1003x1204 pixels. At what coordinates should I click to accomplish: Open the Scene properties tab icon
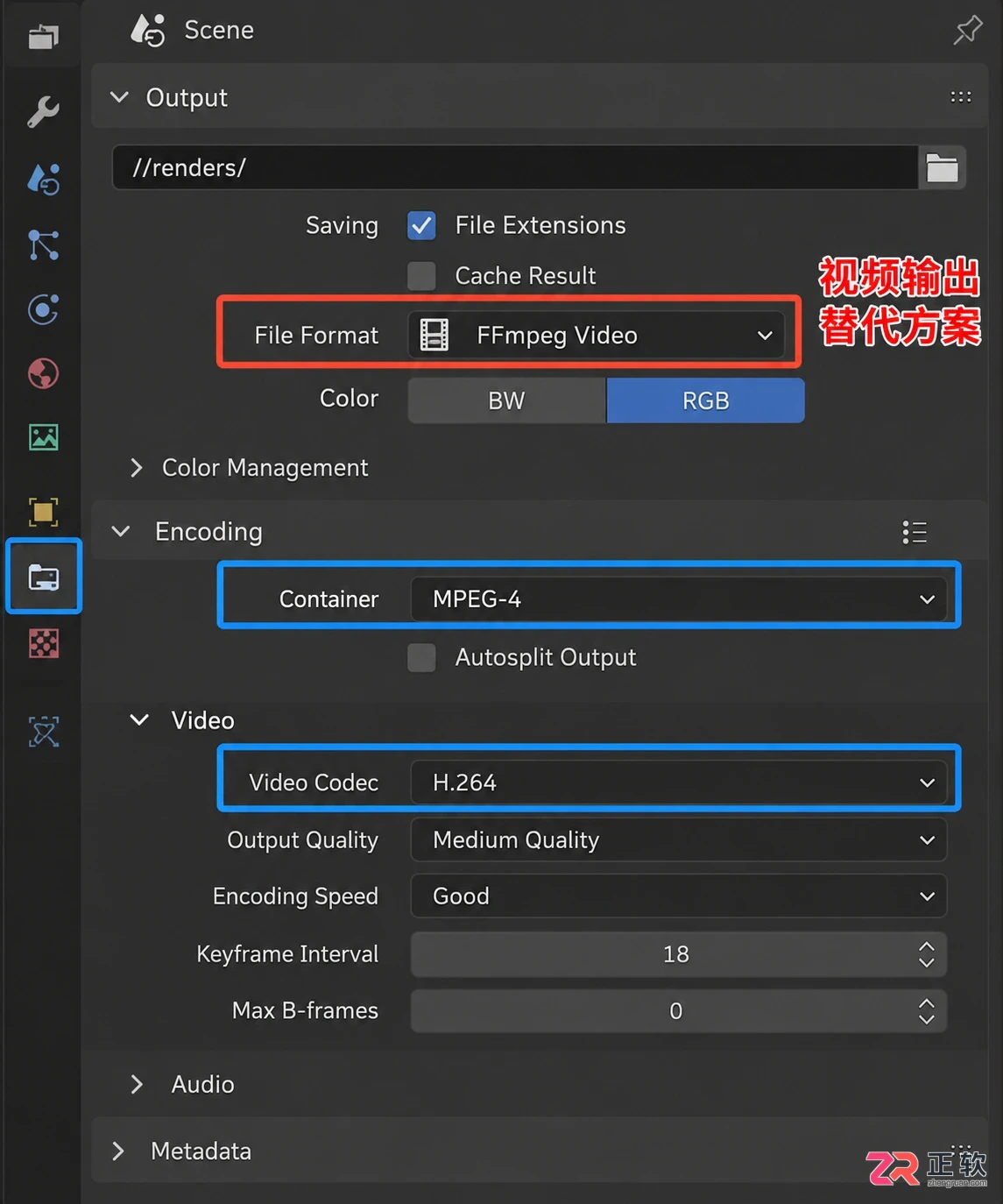pos(43,179)
